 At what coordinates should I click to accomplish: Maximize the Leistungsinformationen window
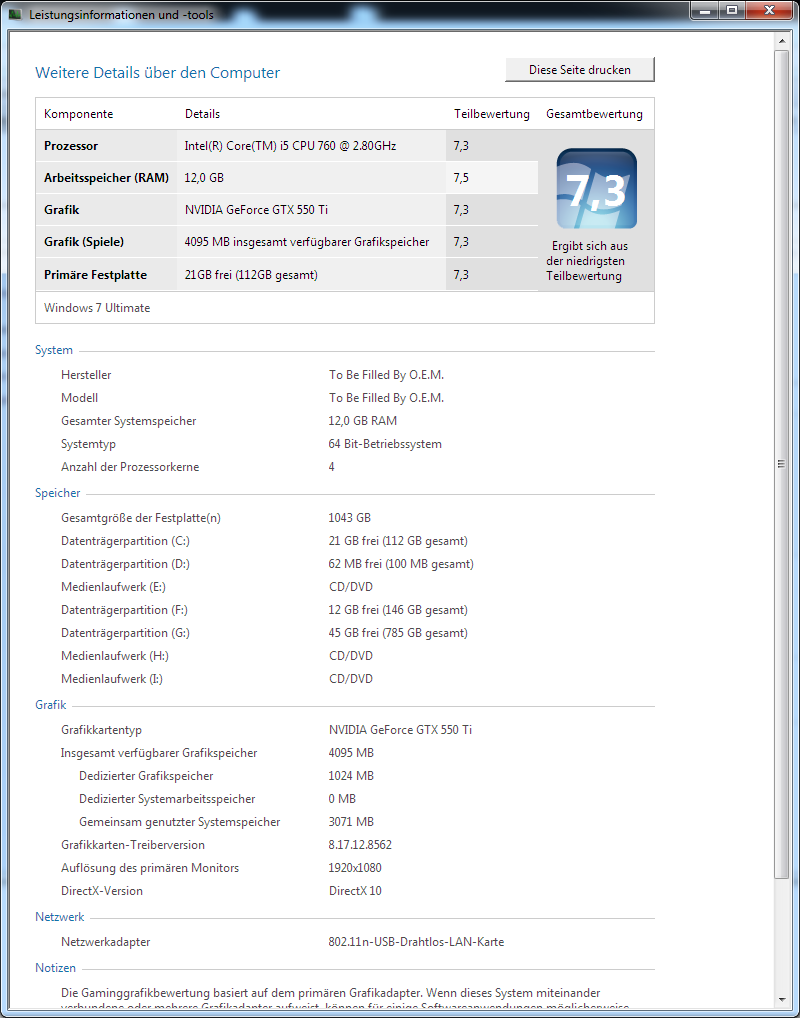(x=732, y=10)
